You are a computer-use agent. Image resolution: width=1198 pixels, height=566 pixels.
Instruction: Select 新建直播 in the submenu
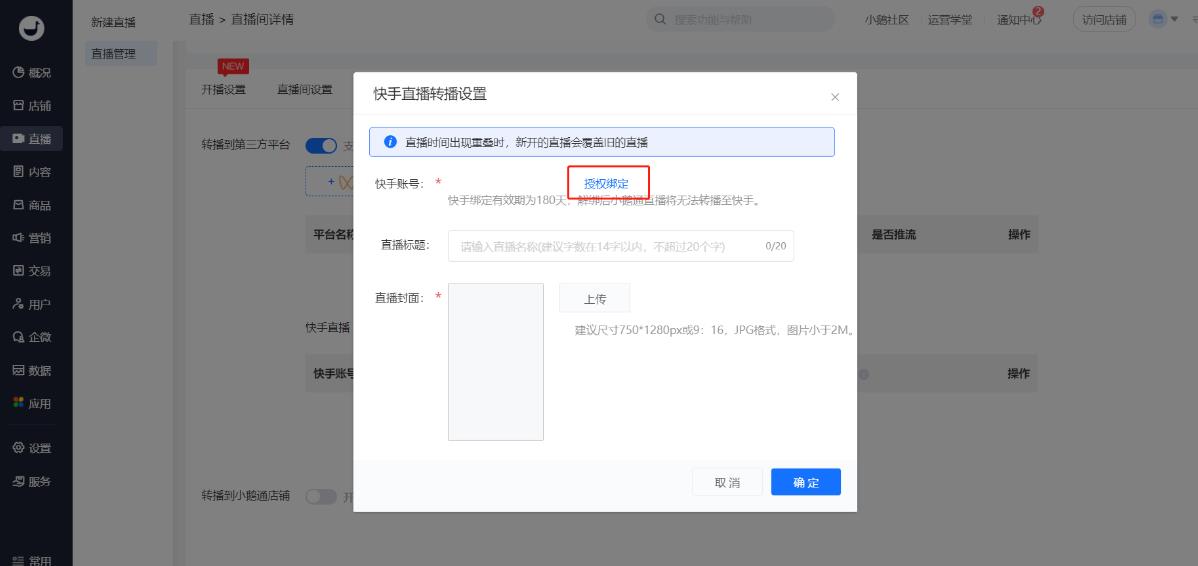click(113, 22)
